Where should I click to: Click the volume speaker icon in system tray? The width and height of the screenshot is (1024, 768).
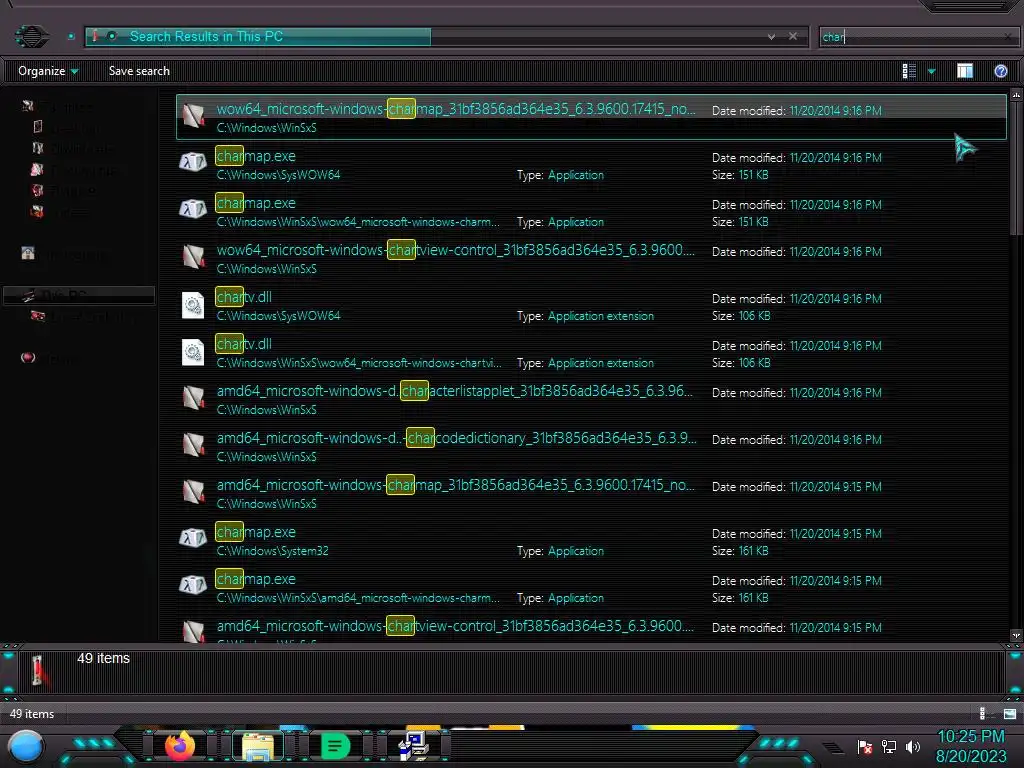pos(912,746)
